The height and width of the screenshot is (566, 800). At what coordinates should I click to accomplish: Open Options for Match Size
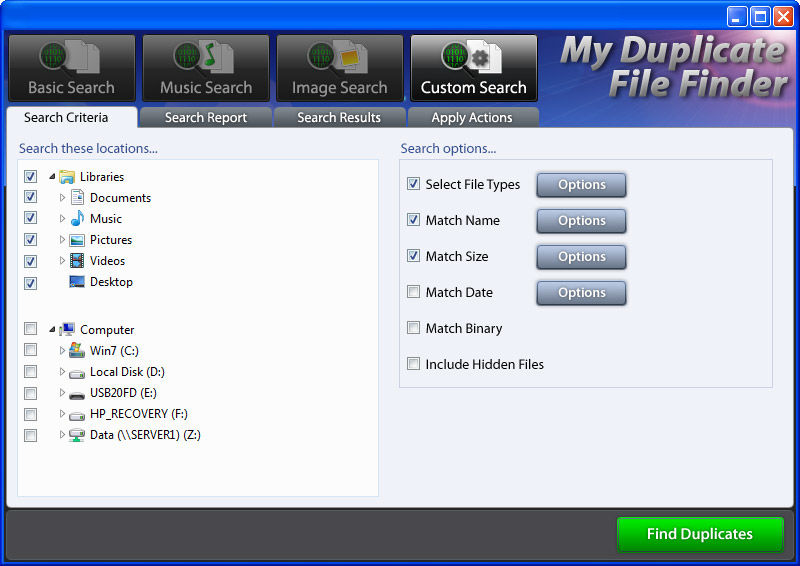pyautogui.click(x=581, y=257)
